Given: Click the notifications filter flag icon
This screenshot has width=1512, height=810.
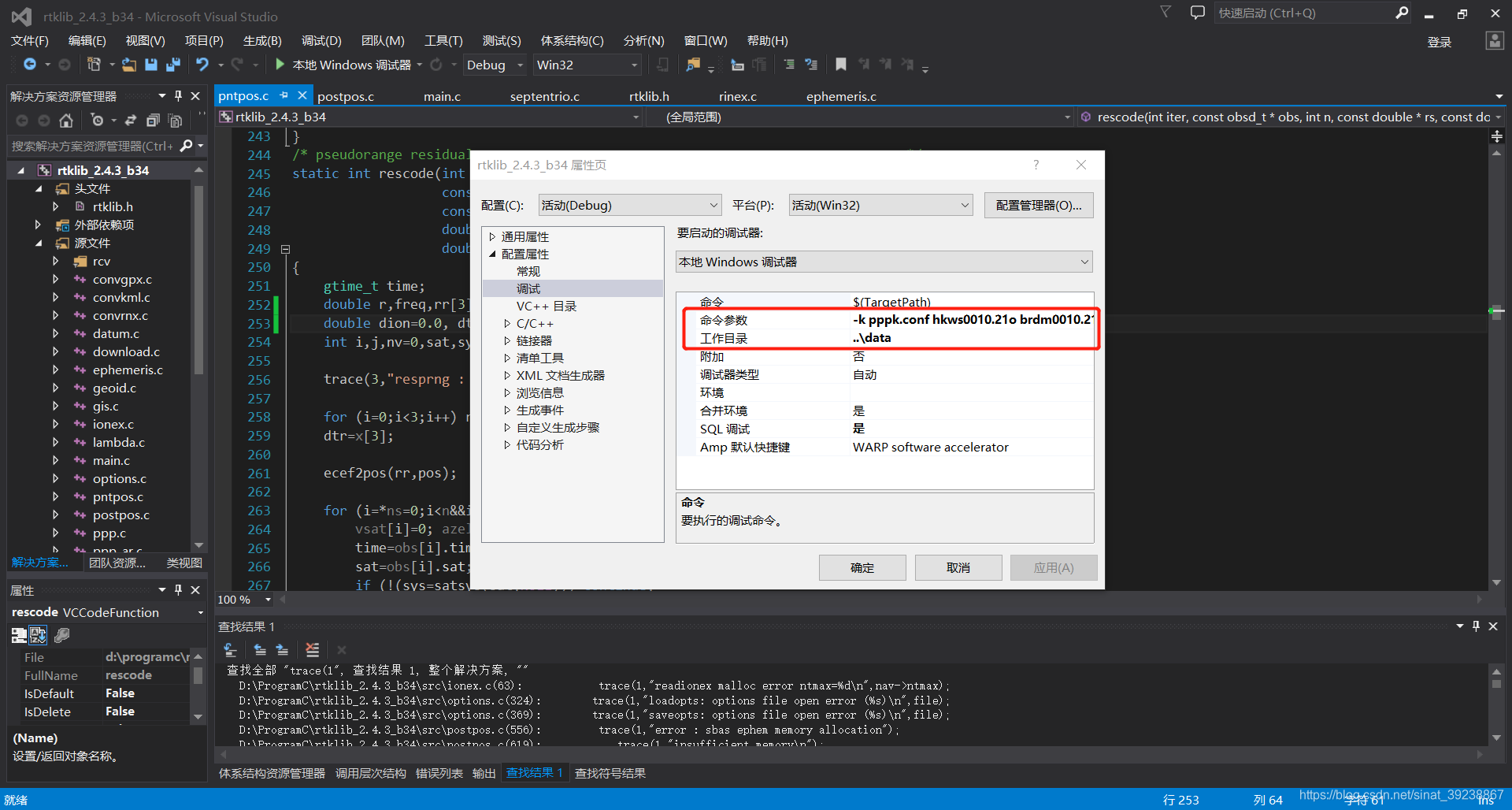Looking at the screenshot, I should 1165,12.
